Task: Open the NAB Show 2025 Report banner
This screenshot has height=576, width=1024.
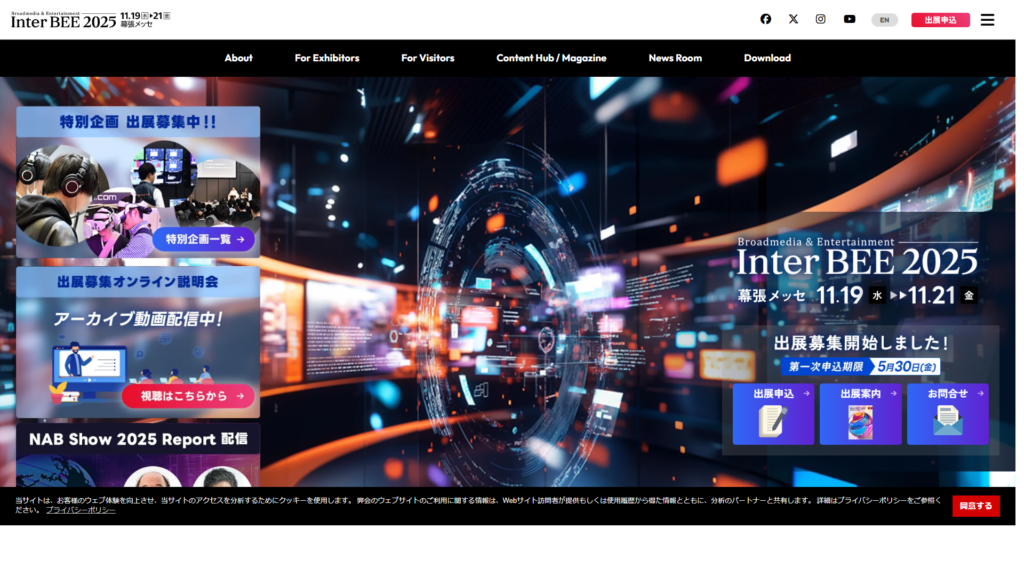Action: (x=138, y=455)
